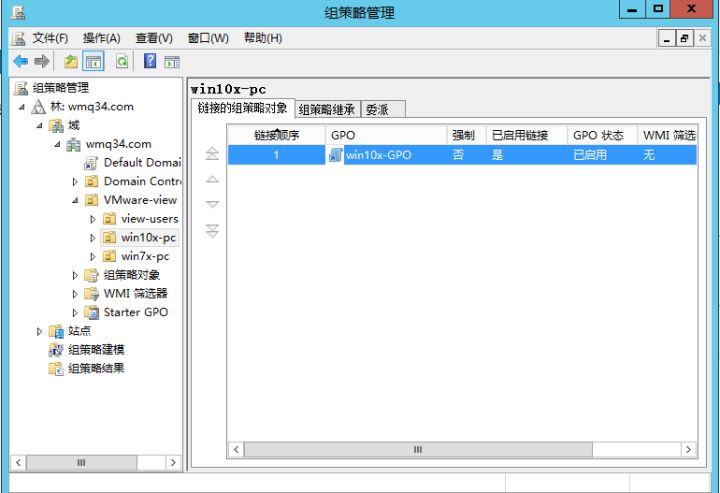Sort by GPO 状态 column header
Viewport: 720px width, 493px height.
point(602,135)
